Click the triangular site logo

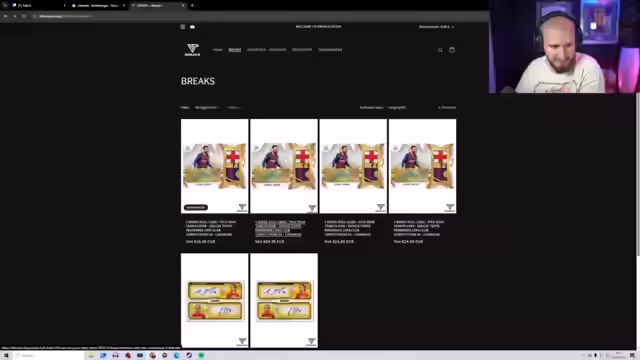click(x=192, y=50)
